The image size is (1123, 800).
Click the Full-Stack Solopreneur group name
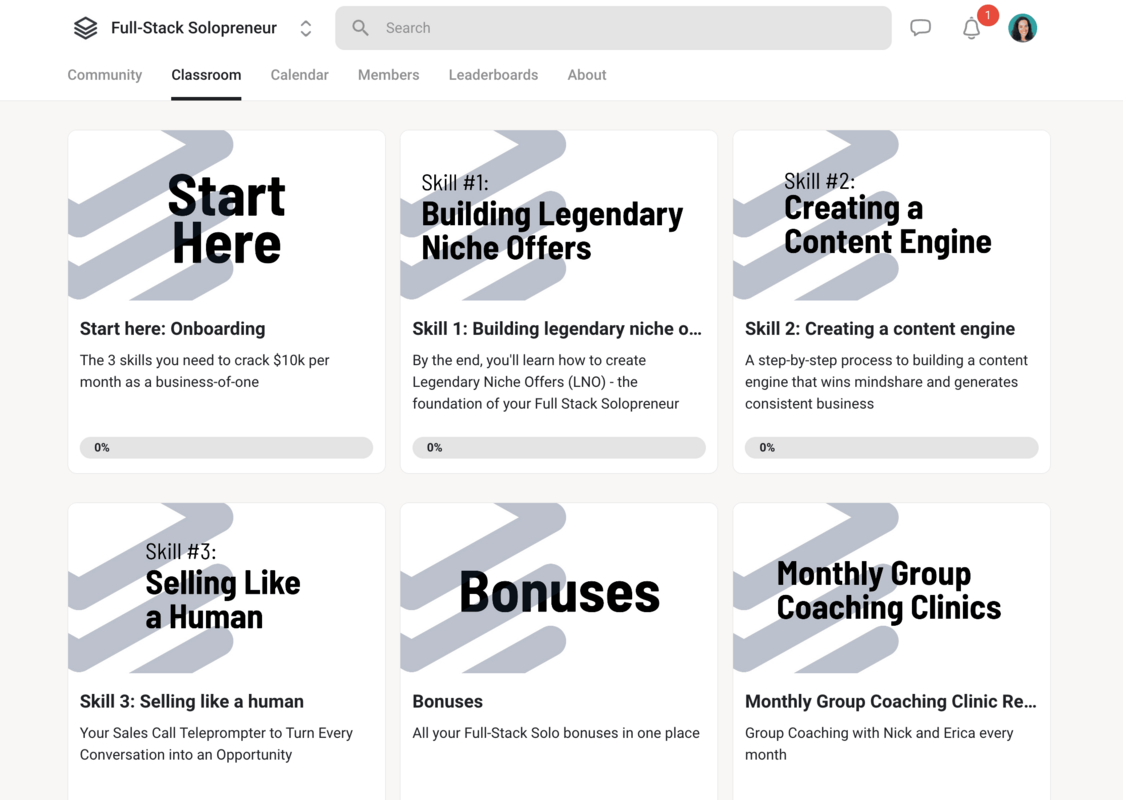(193, 28)
